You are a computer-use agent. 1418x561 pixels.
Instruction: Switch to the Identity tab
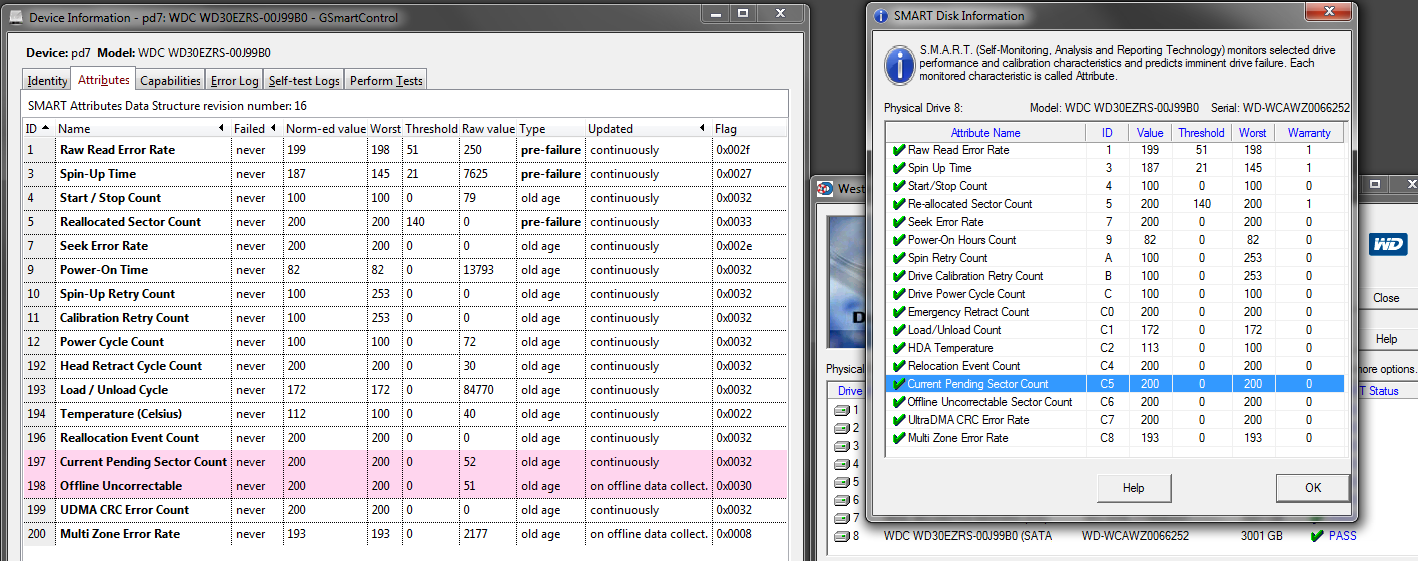tap(47, 81)
